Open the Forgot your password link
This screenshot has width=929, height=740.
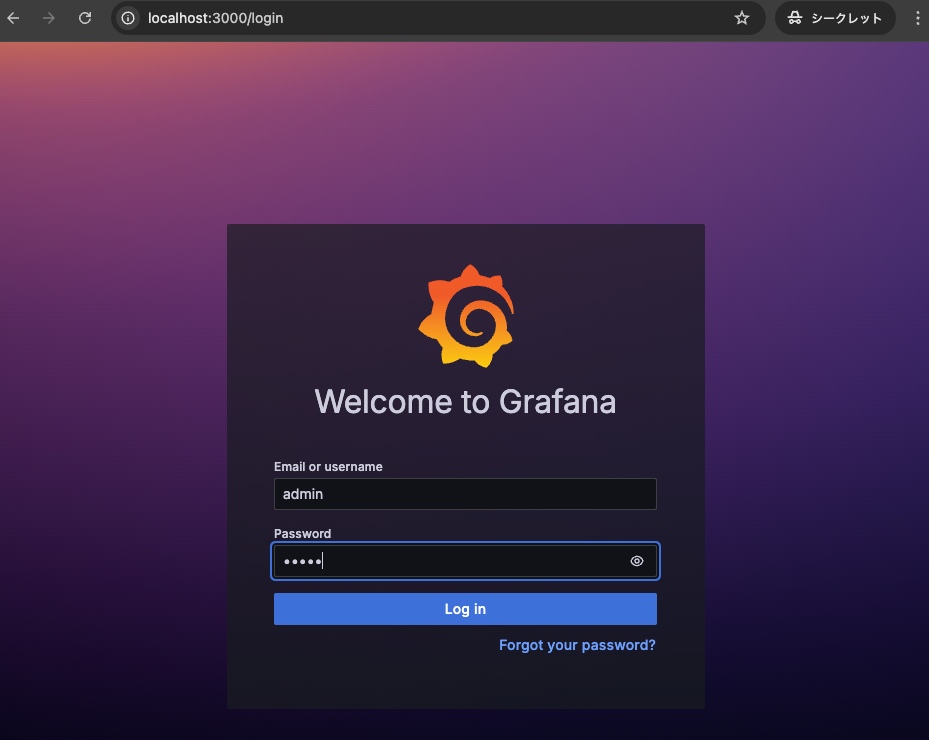[x=577, y=645]
